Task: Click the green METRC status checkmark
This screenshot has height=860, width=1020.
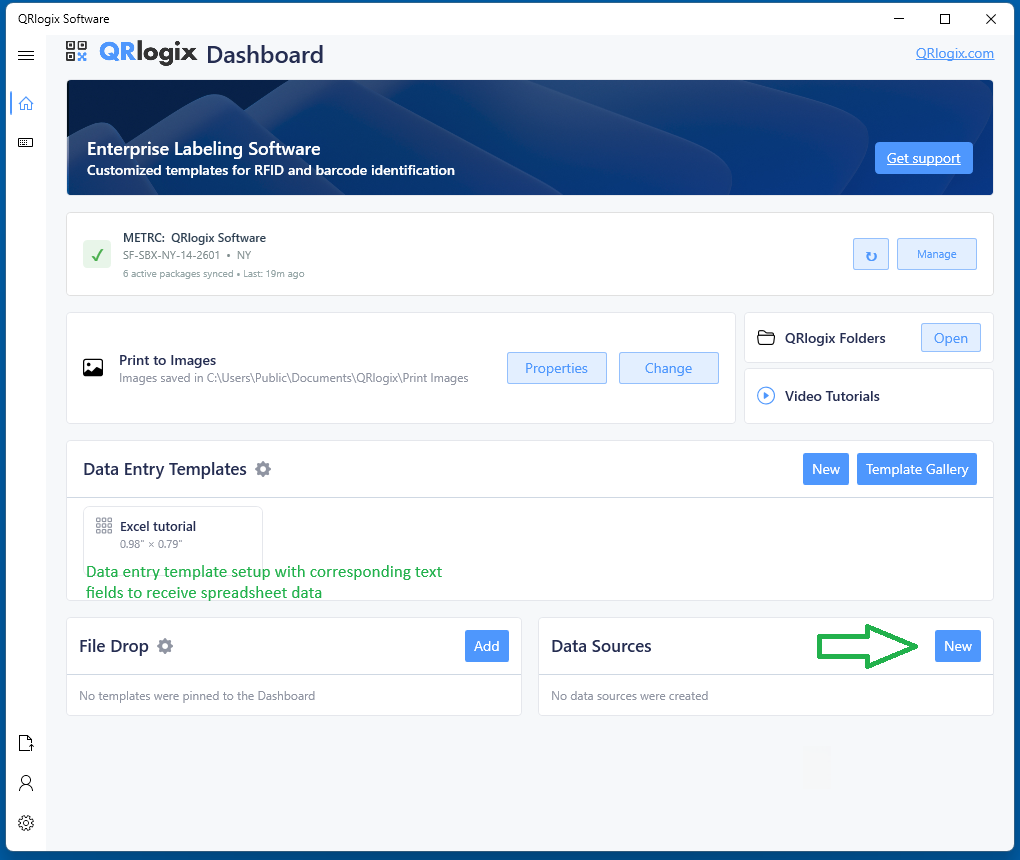Action: (97, 255)
